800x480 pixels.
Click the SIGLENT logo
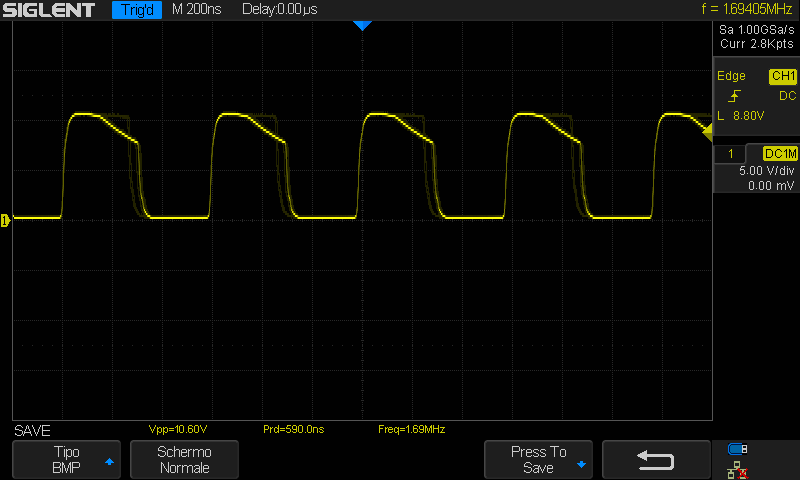click(x=49, y=10)
